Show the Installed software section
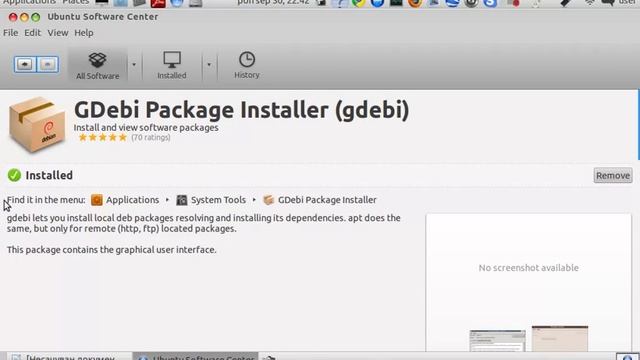Viewport: 640px width, 360px height. click(x=172, y=65)
